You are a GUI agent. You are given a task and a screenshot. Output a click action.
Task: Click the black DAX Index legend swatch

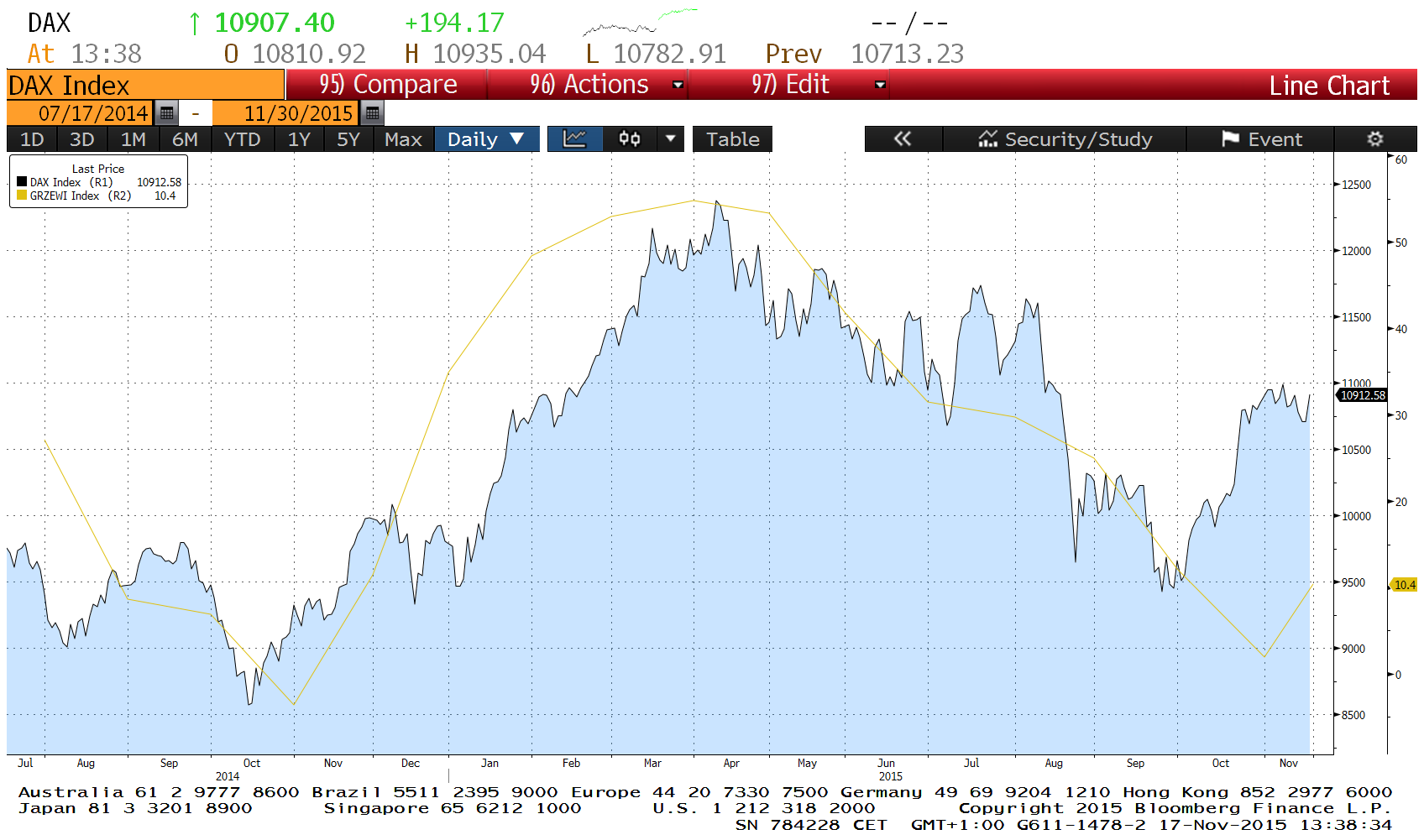click(x=22, y=181)
